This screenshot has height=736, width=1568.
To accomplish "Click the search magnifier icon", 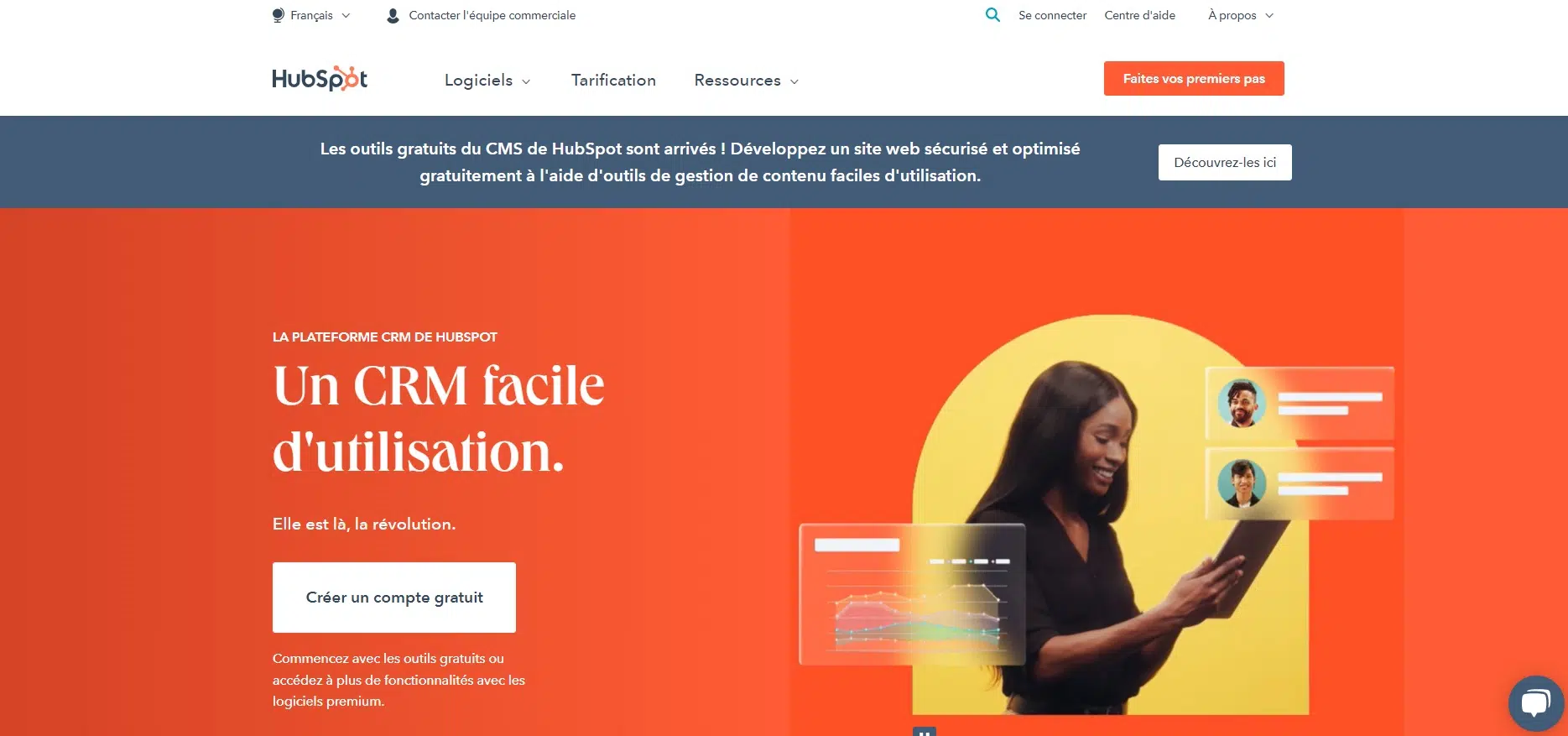I will 992,15.
